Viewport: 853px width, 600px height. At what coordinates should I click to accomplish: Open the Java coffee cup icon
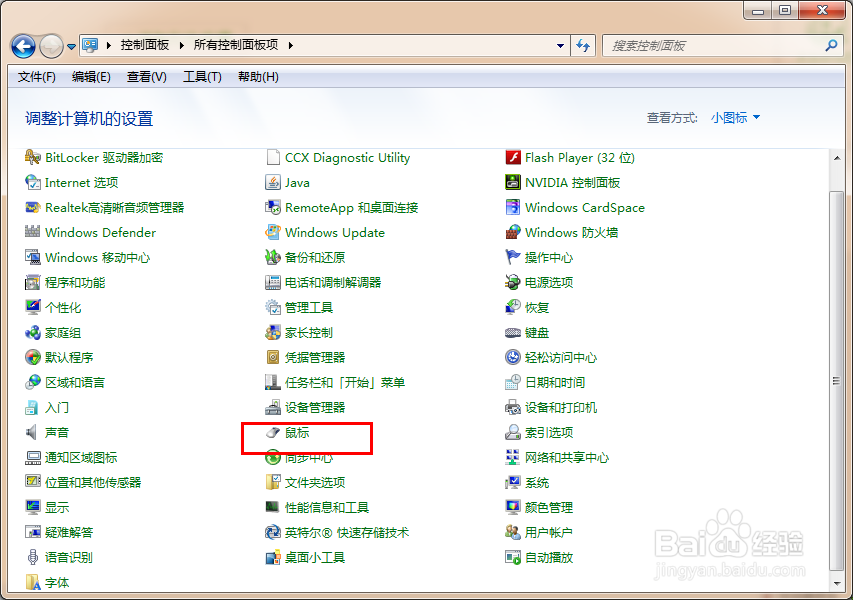click(273, 183)
